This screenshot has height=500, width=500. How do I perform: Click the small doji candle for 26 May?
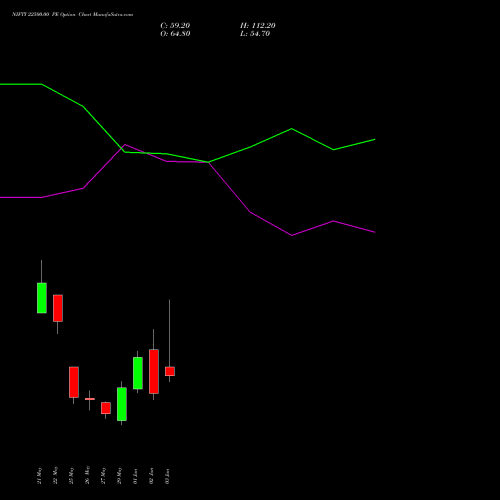tap(90, 399)
